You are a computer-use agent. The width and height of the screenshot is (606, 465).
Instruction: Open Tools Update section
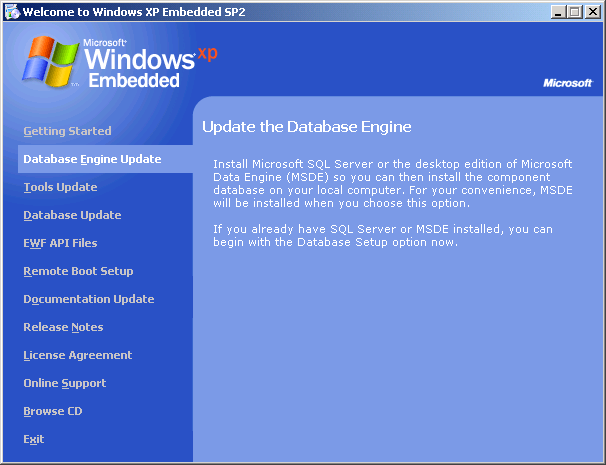[x=60, y=187]
